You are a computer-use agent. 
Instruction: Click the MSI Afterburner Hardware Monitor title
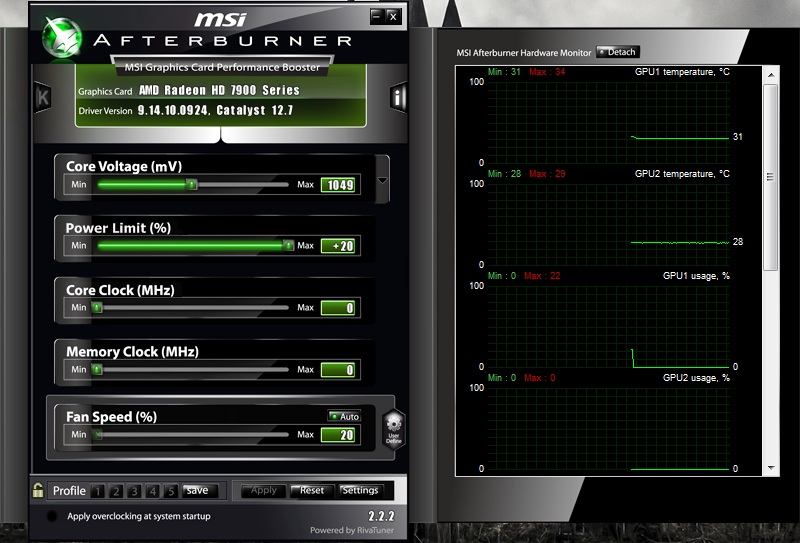(523, 53)
